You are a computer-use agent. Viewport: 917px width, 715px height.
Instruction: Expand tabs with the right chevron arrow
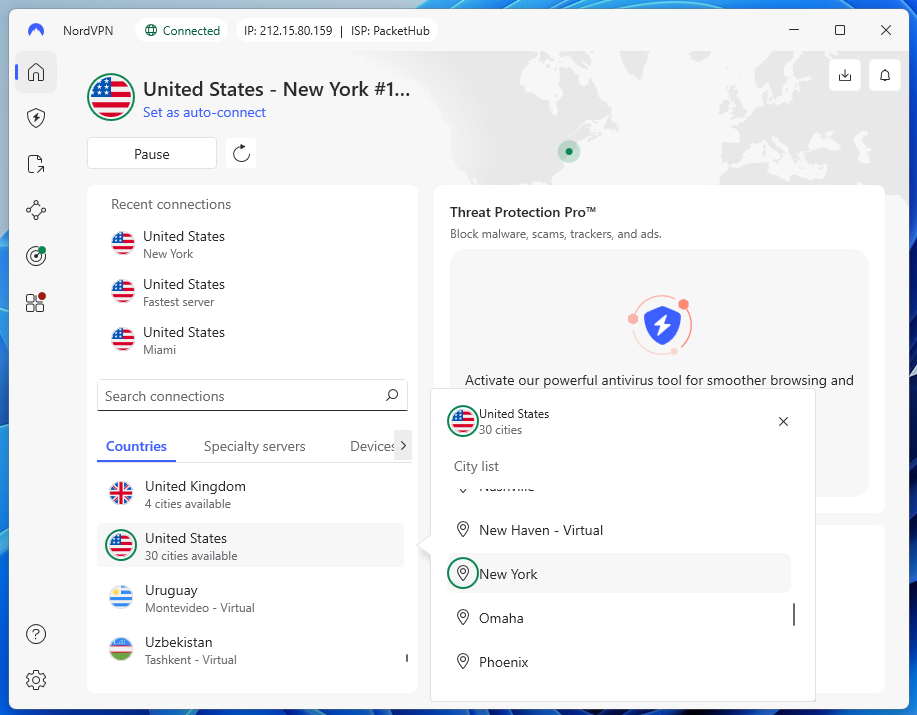click(403, 445)
